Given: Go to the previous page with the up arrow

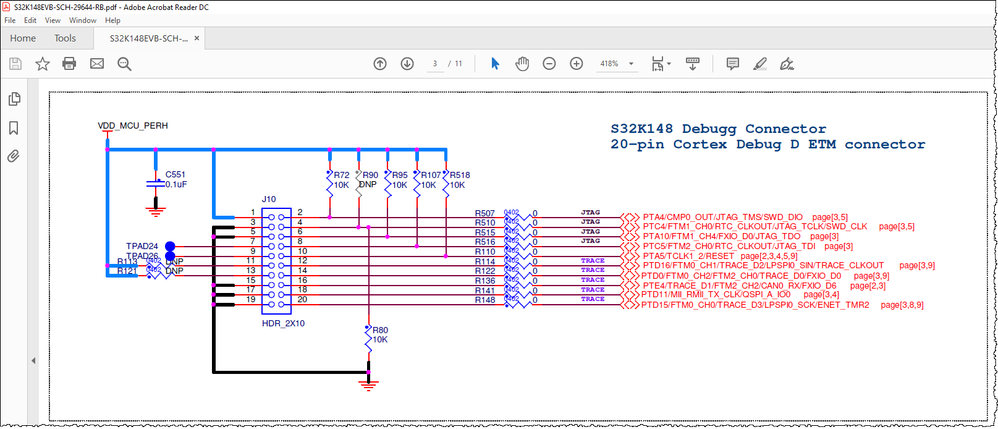Looking at the screenshot, I should (x=380, y=64).
